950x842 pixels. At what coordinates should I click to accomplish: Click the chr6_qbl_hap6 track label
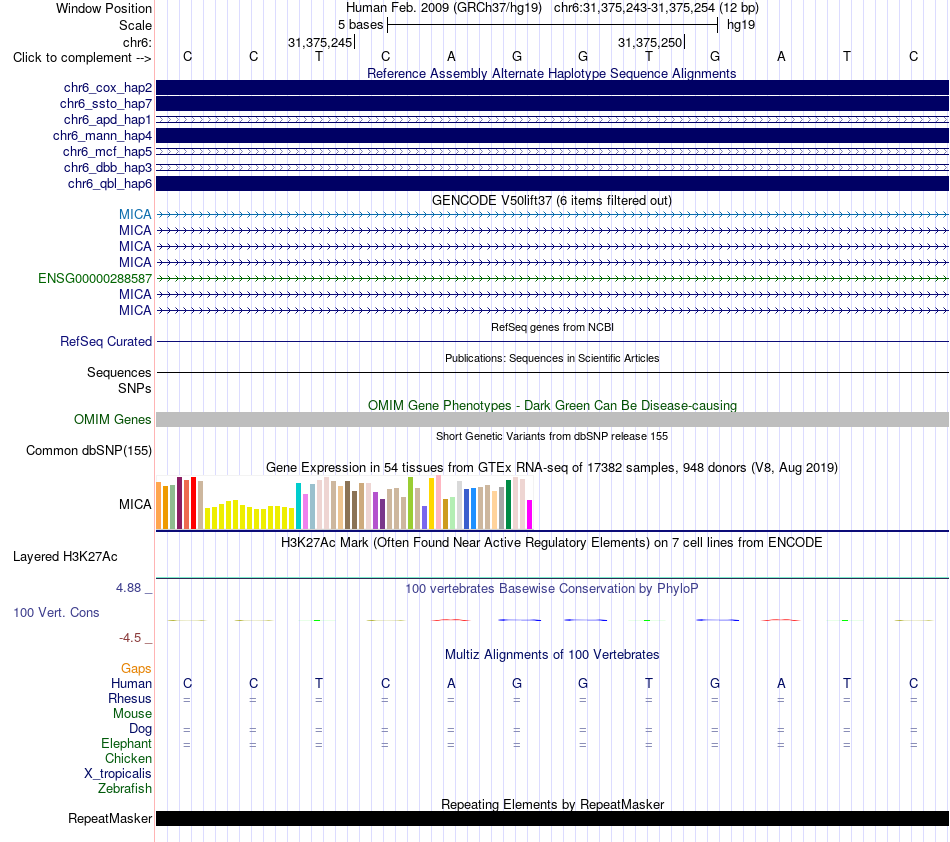point(110,184)
